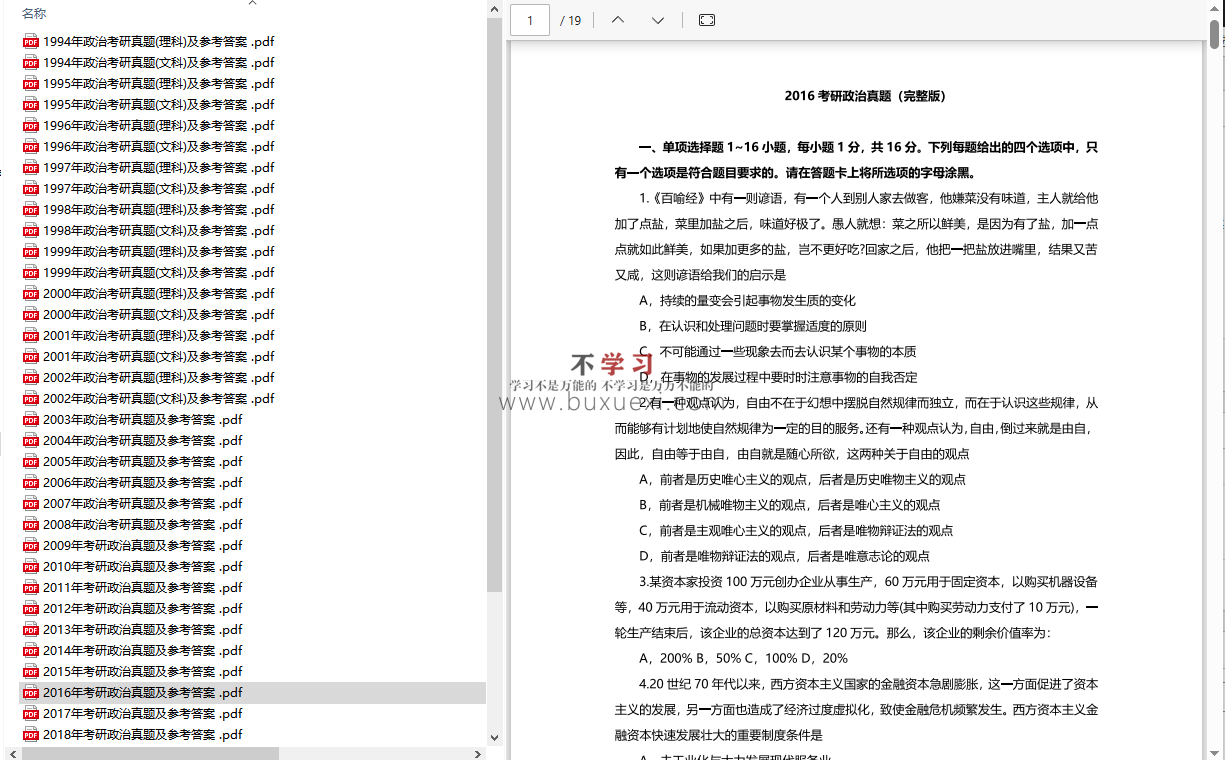The height and width of the screenshot is (760, 1225).
Task: Click PDF icon of 2016年考研政治真题 file
Action: [30, 693]
